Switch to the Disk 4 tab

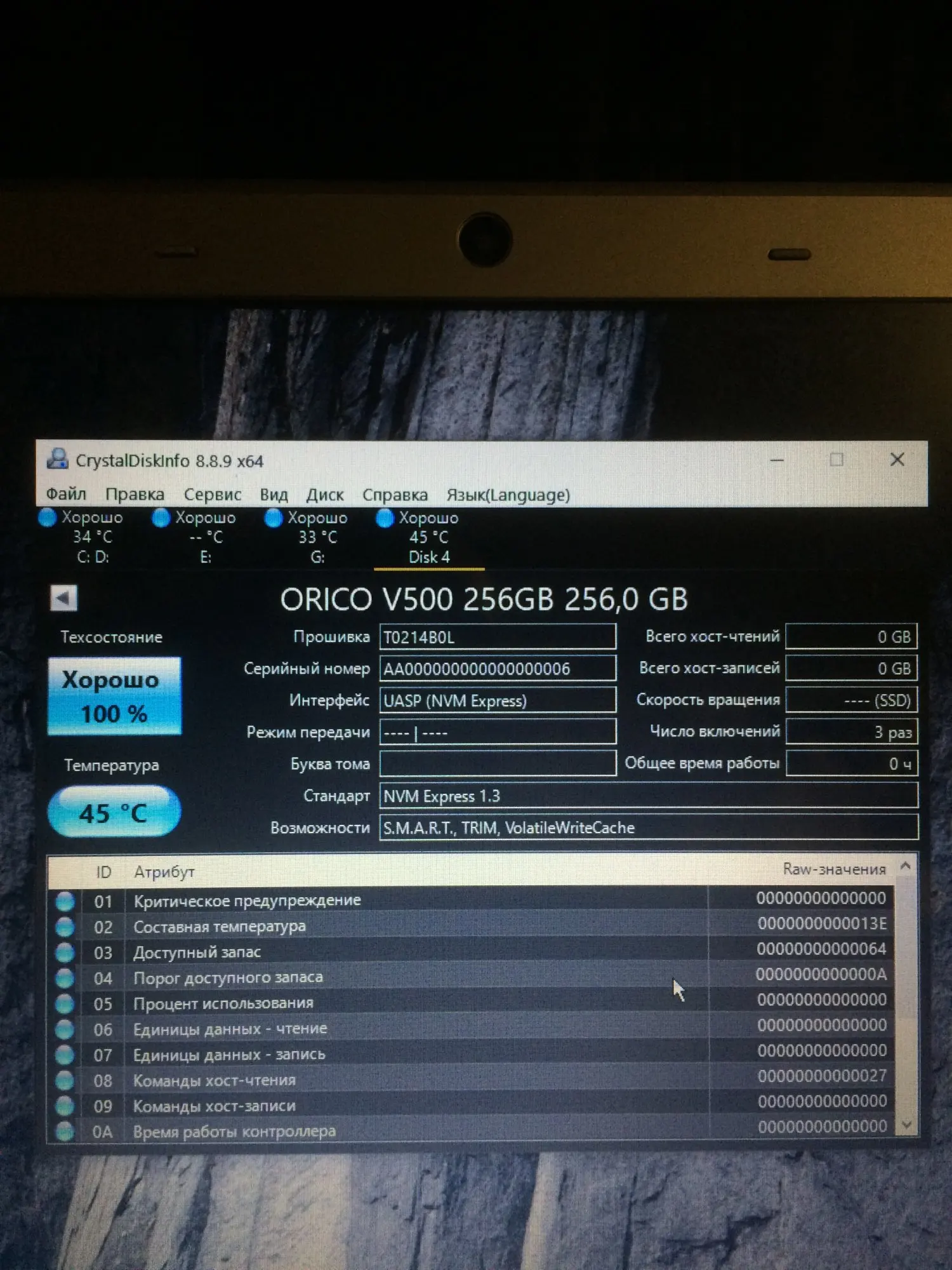[429, 538]
